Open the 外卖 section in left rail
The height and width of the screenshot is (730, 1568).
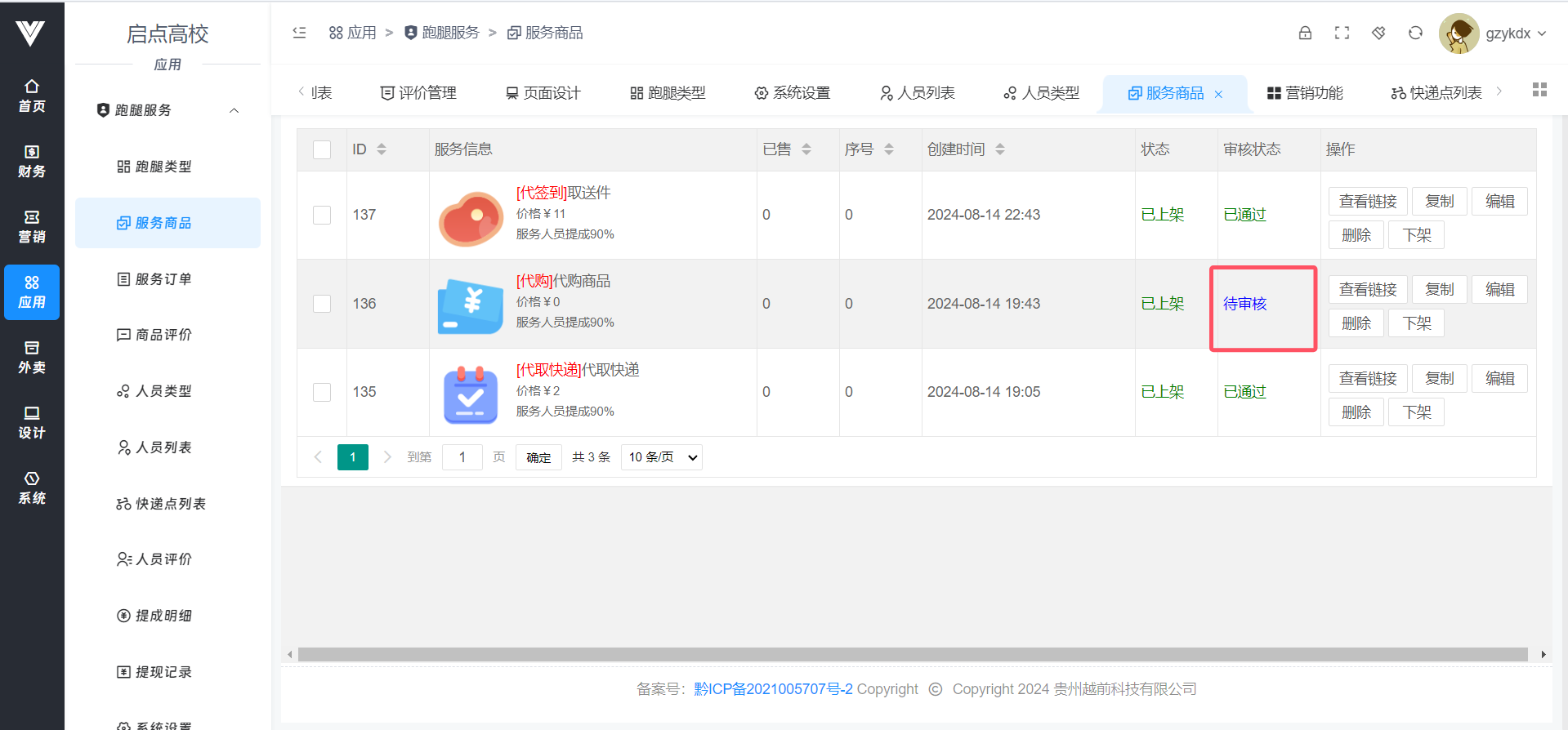coord(32,358)
